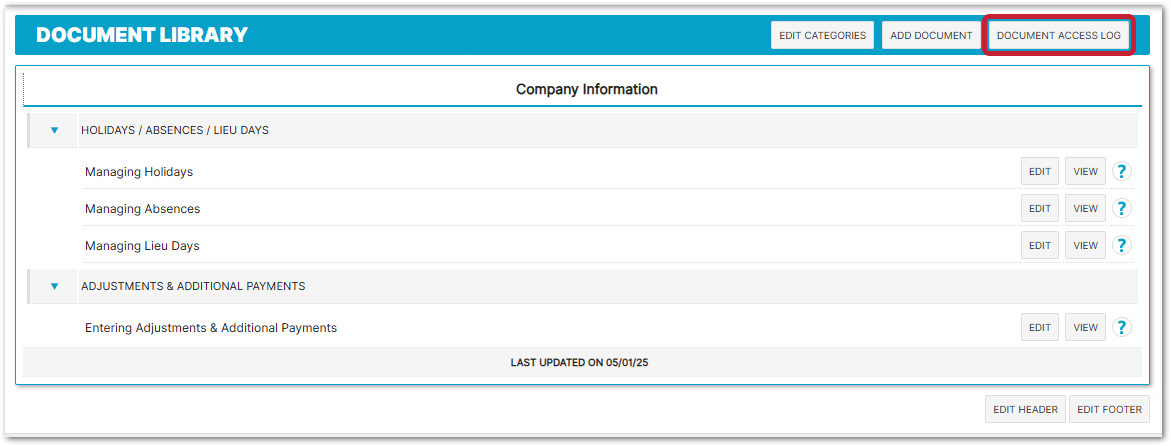The width and height of the screenshot is (1171, 446).
Task: Click help icon for Managing Absences
Action: pyautogui.click(x=1122, y=208)
